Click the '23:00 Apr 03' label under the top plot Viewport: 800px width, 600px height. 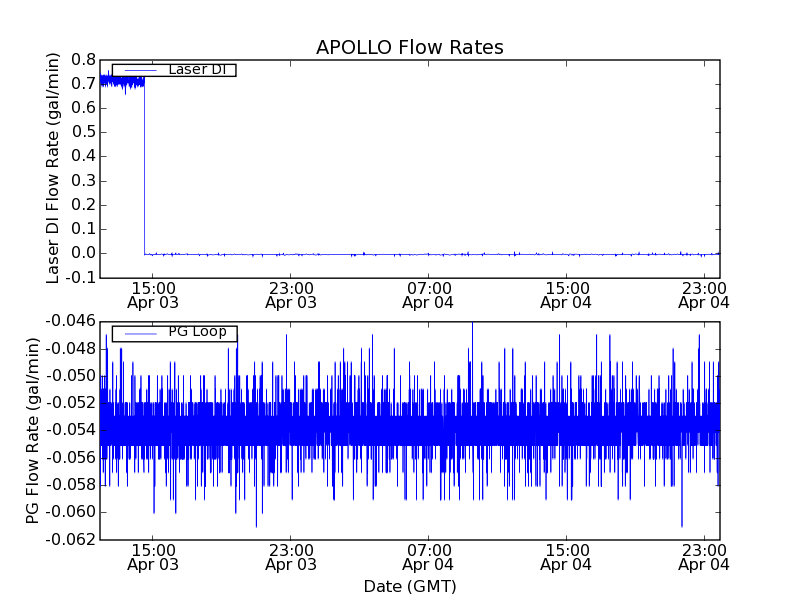pos(291,295)
